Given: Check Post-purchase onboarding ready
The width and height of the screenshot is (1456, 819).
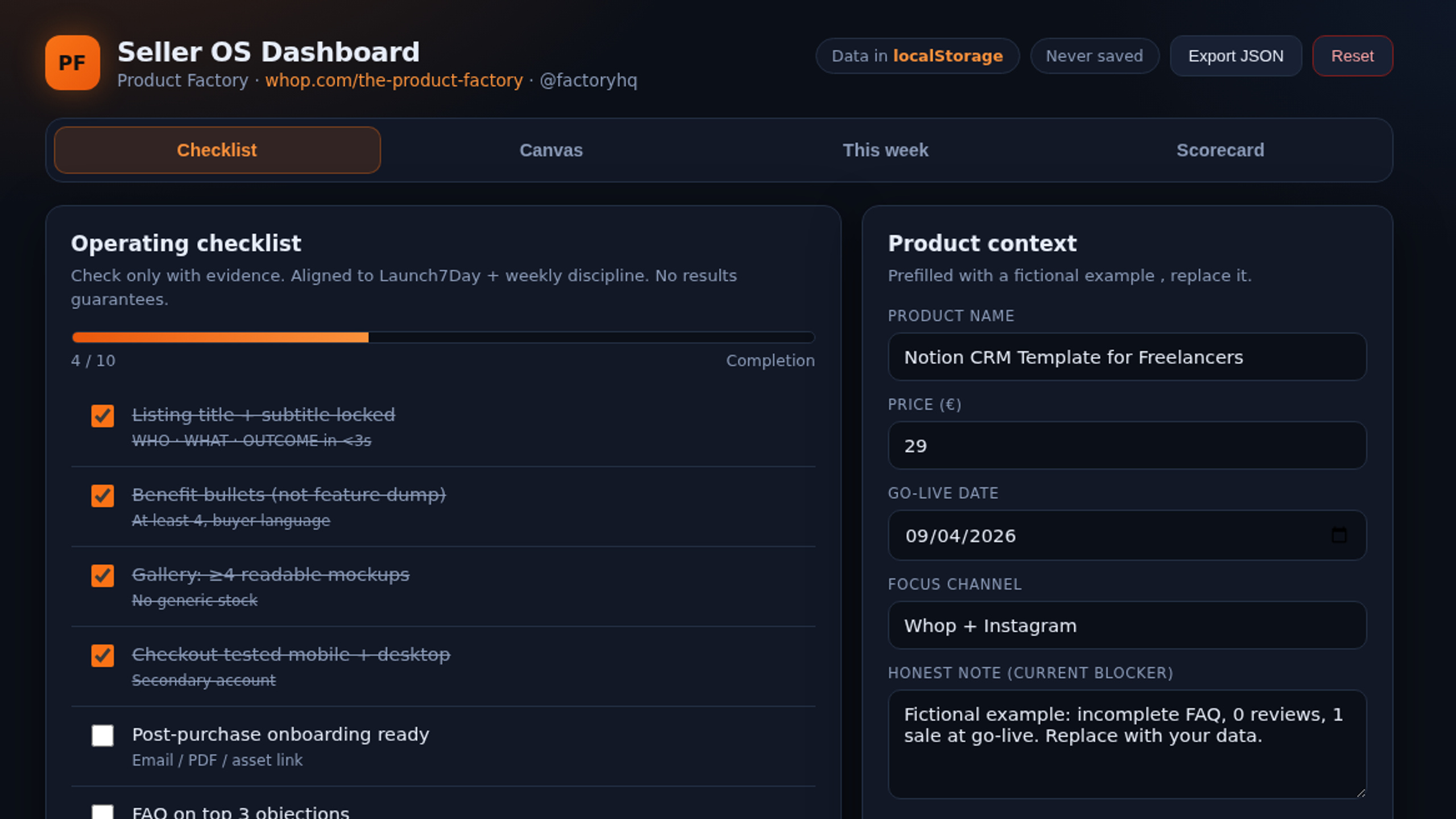Looking at the screenshot, I should coord(102,735).
